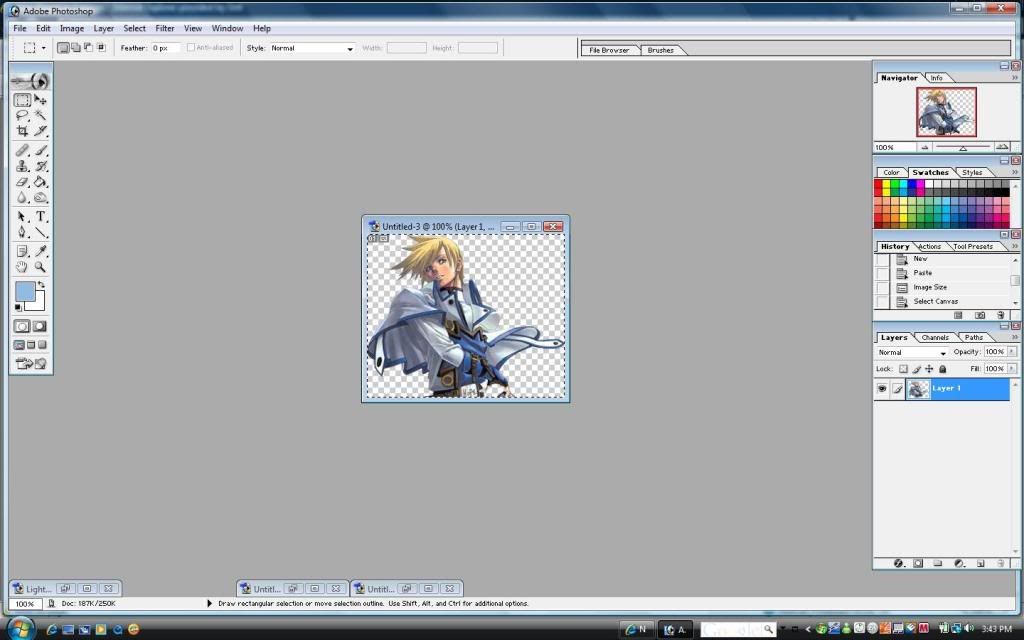This screenshot has height=640, width=1024.
Task: Open the Filter menu
Action: 165,28
